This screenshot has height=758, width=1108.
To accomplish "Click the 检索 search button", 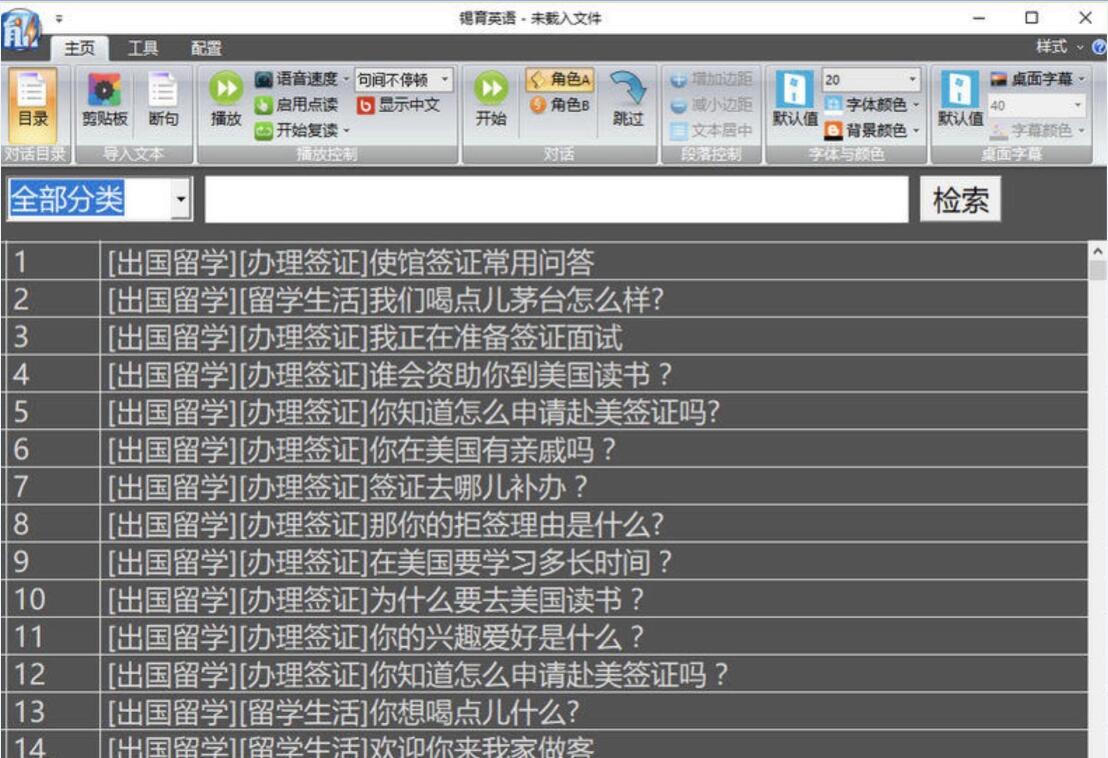I will coord(960,200).
